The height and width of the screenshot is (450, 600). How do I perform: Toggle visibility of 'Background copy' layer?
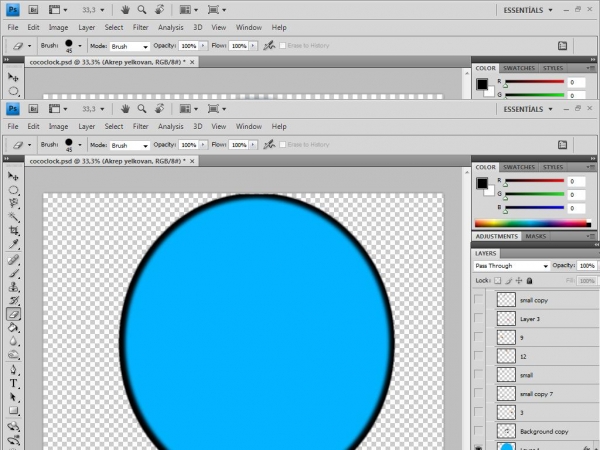click(478, 430)
